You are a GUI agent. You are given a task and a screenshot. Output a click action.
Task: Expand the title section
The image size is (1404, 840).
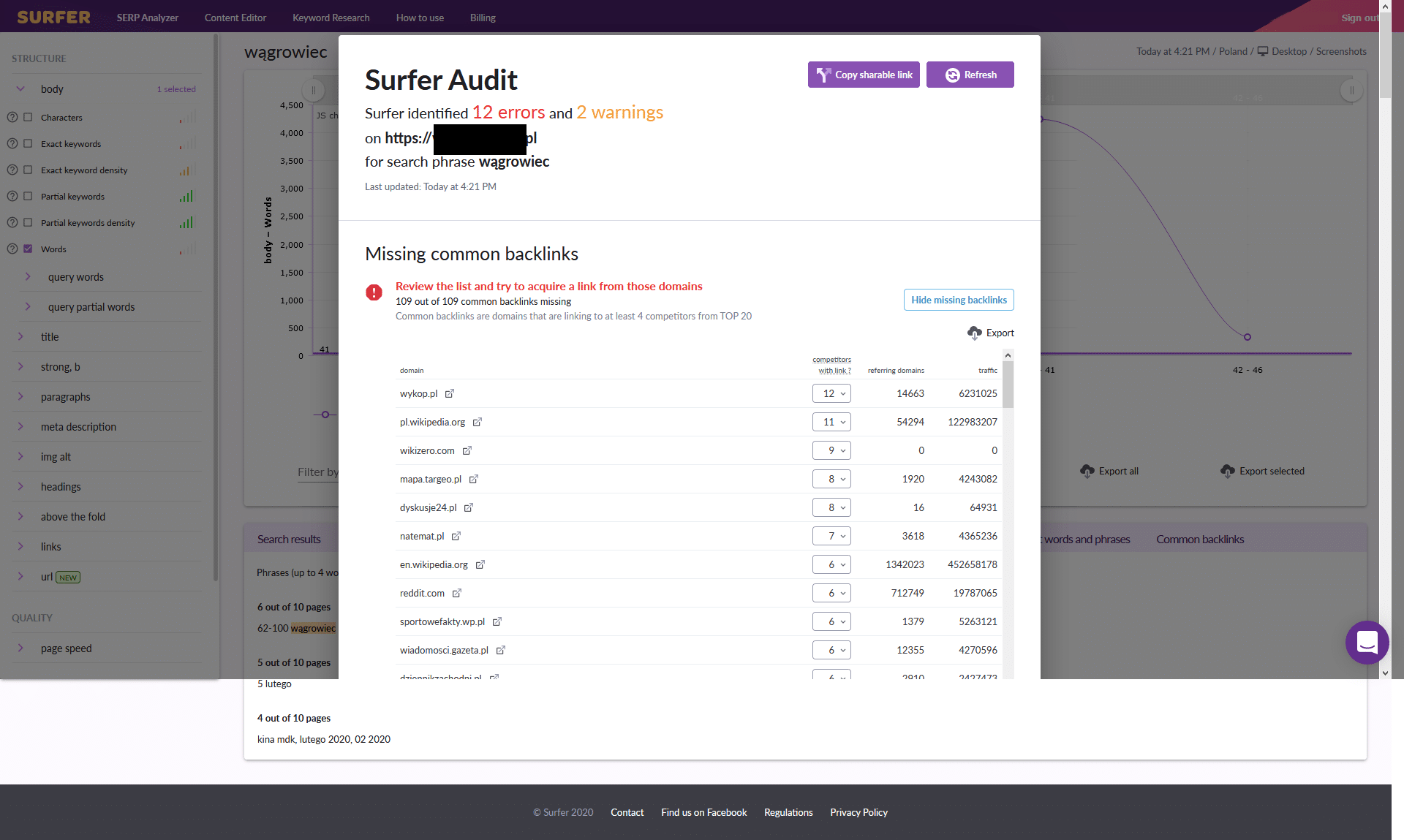tap(20, 336)
